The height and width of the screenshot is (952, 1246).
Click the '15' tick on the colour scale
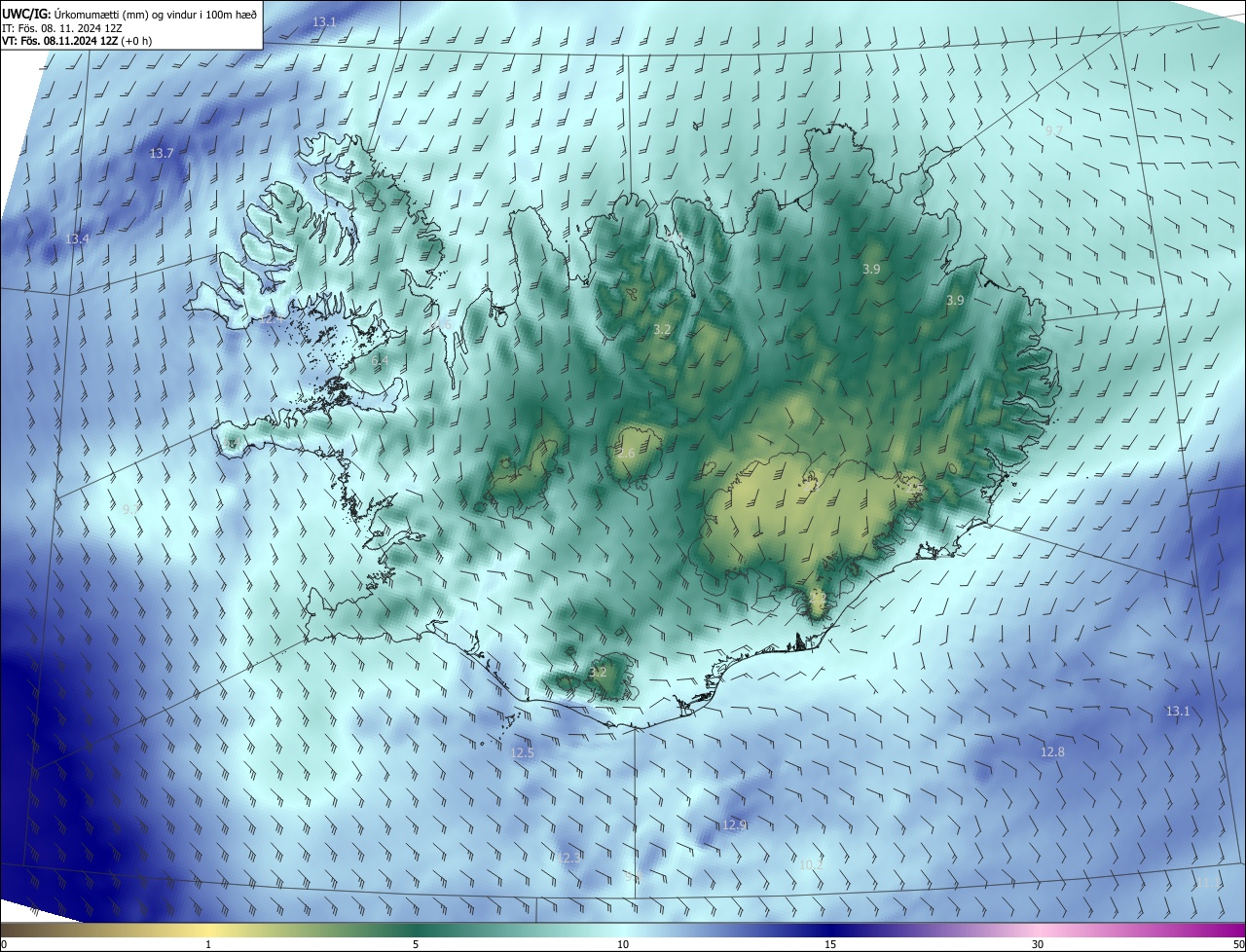tap(830, 945)
